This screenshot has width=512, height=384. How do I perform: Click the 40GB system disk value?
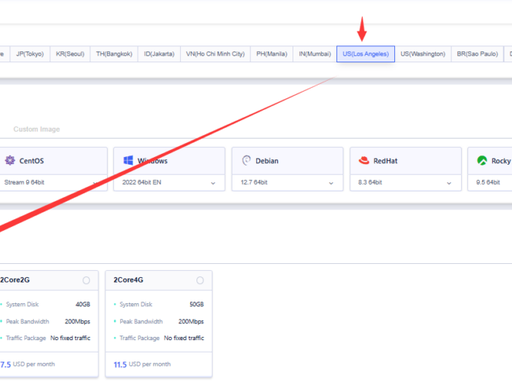point(83,304)
